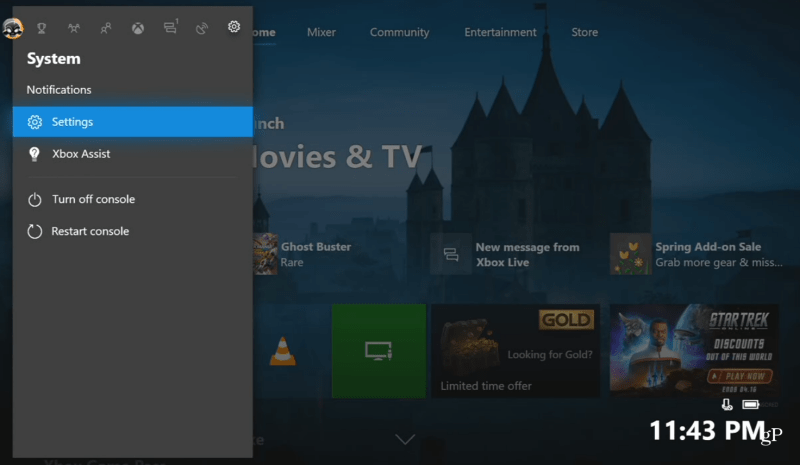Open the Looking for Gold offer tile
Viewport: 800px width, 465px height.
pos(516,351)
